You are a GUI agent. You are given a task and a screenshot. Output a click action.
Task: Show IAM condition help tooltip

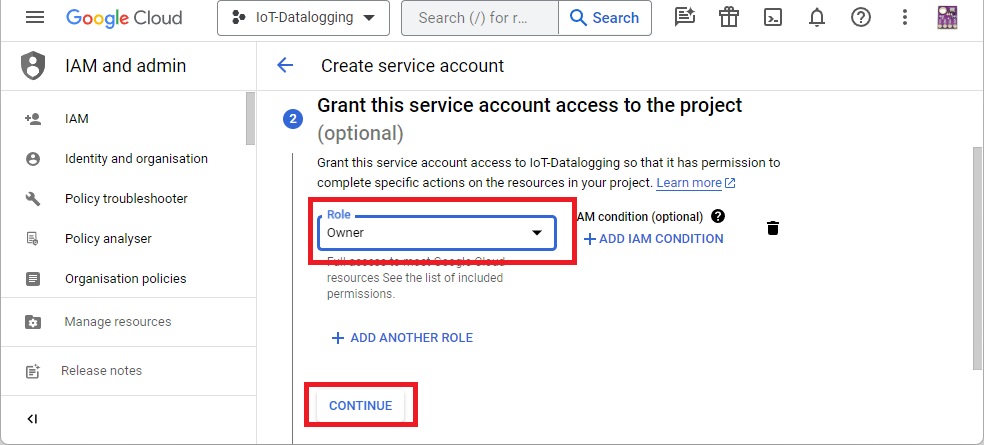pos(718,216)
